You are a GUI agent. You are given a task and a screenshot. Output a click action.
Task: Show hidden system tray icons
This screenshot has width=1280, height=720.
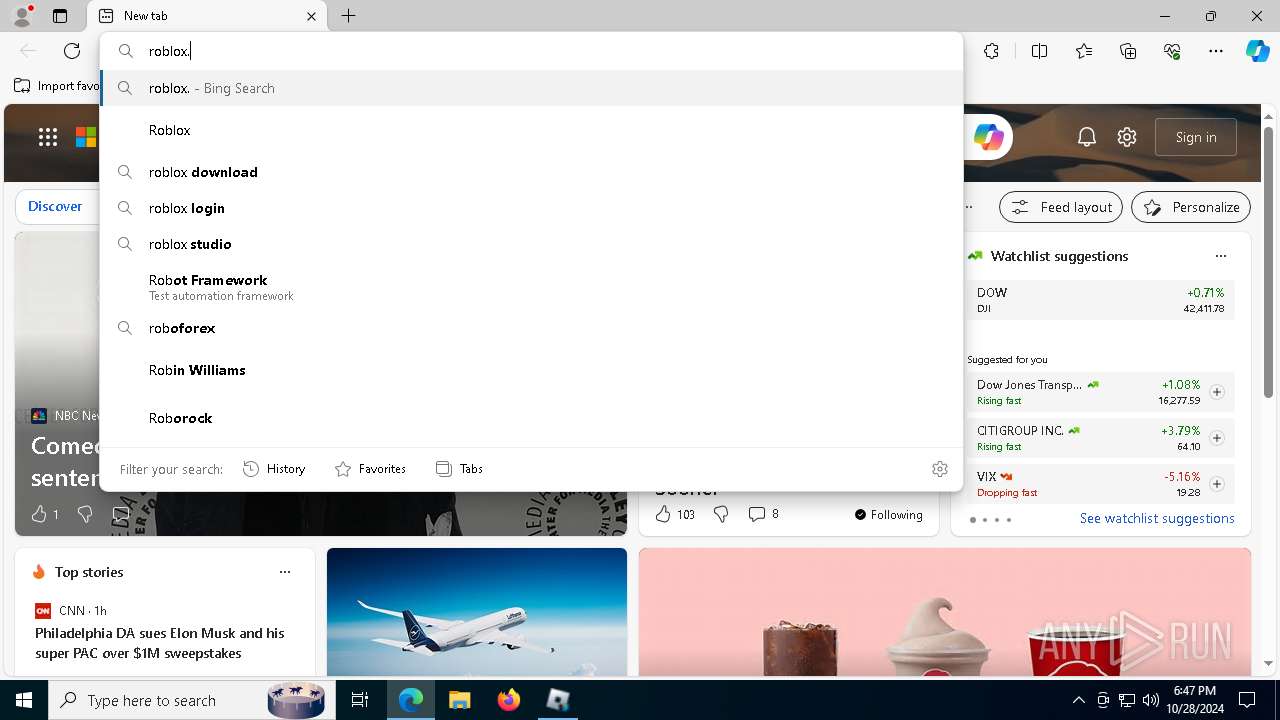(x=1078, y=700)
